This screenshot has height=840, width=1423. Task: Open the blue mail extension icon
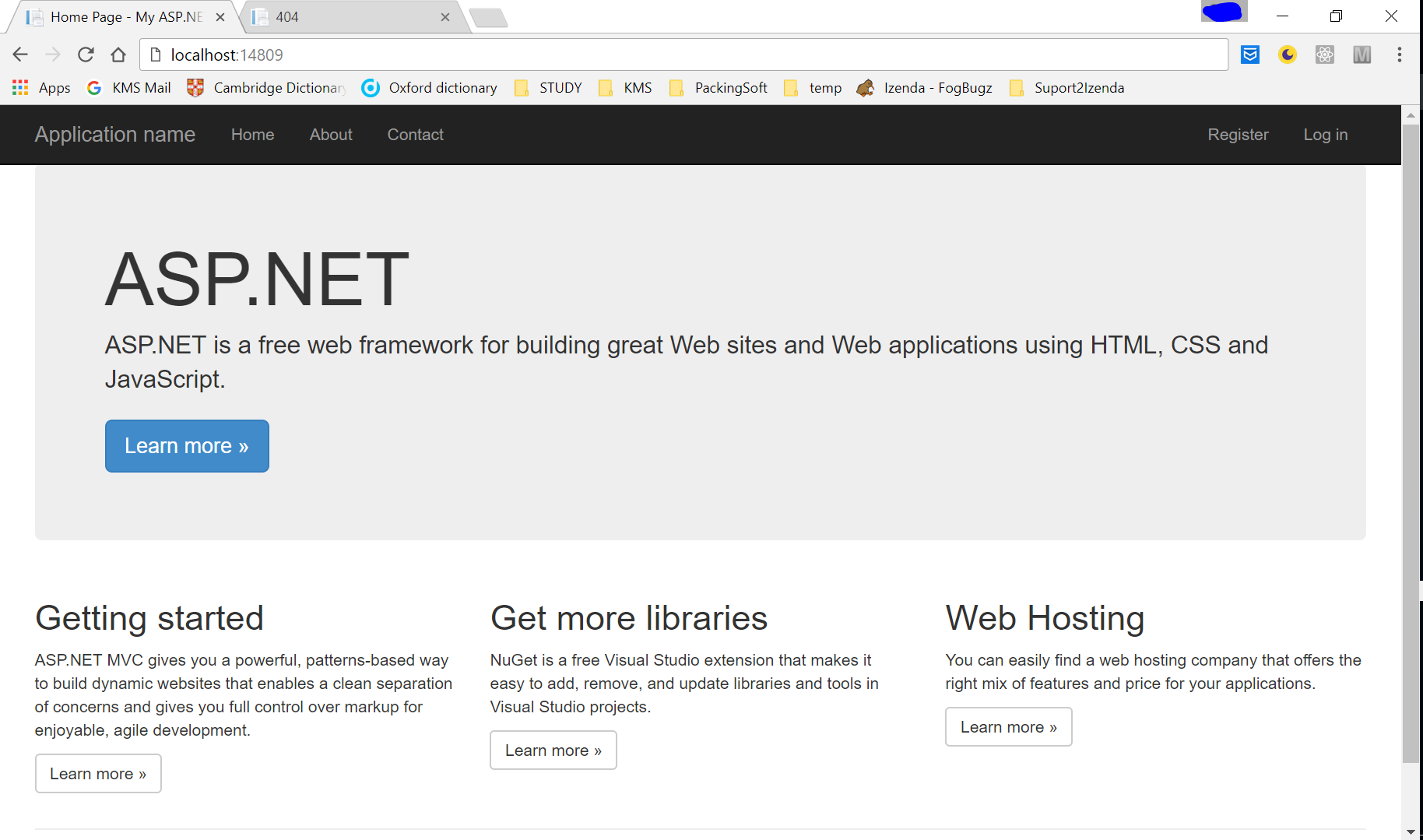1250,54
